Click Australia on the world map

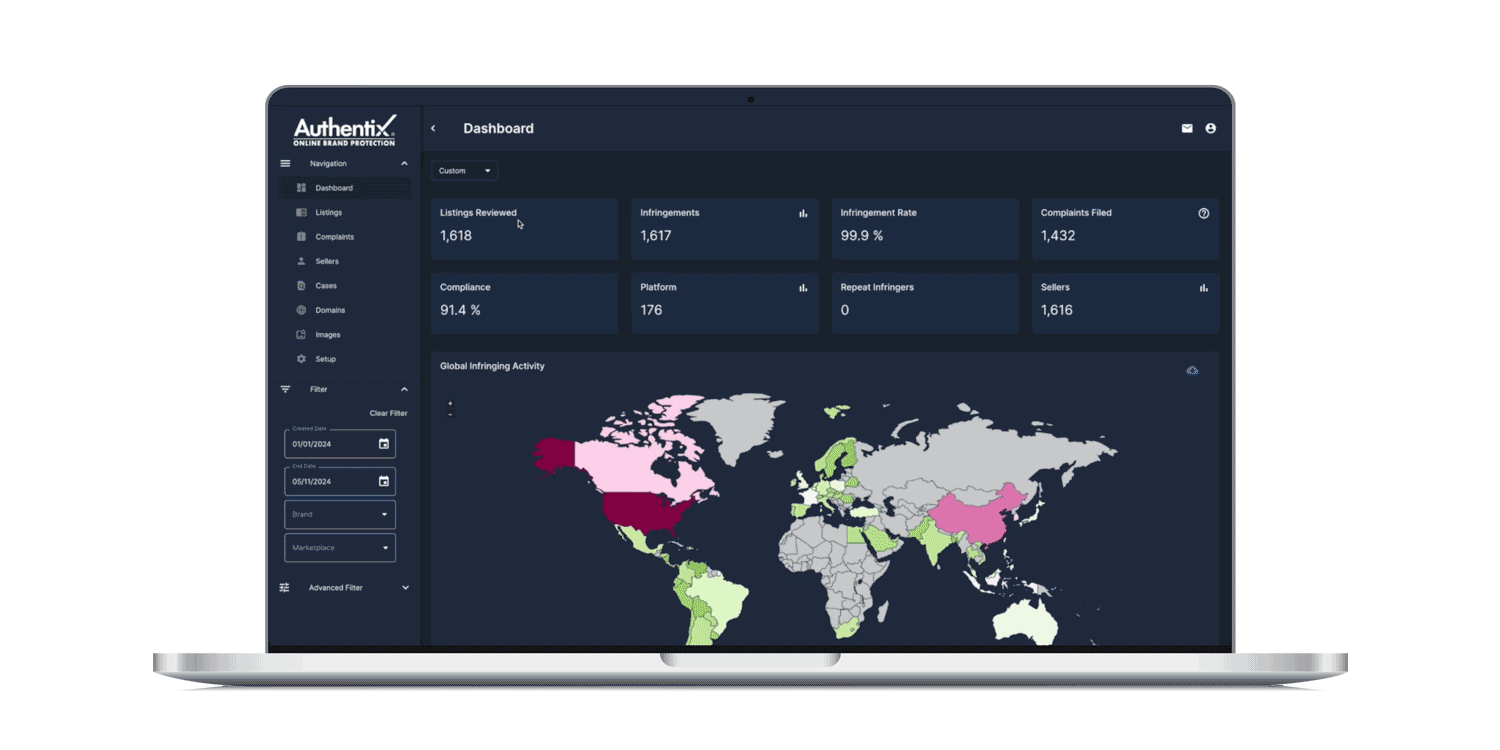tap(1027, 620)
